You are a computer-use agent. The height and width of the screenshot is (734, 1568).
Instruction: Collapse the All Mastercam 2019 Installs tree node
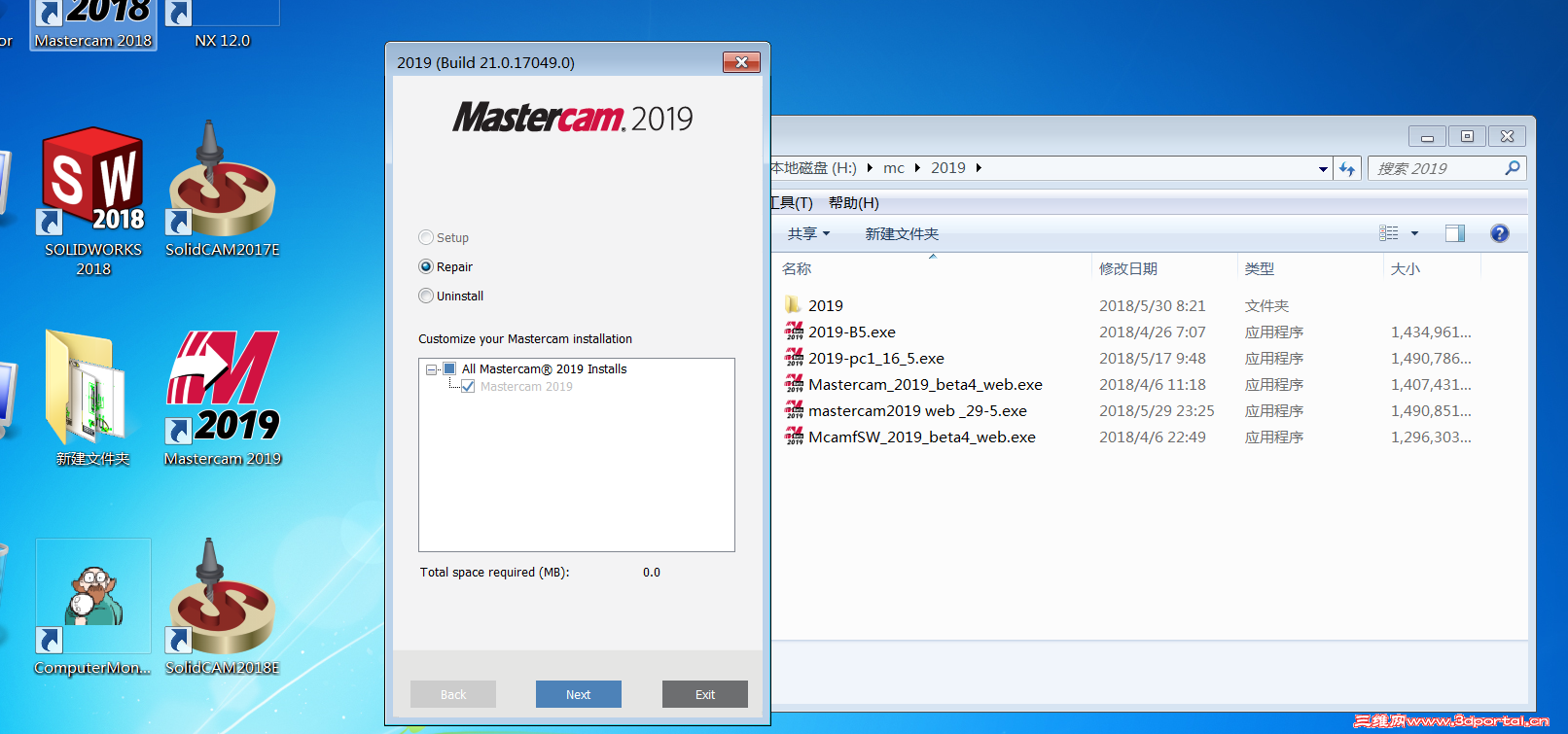point(431,369)
